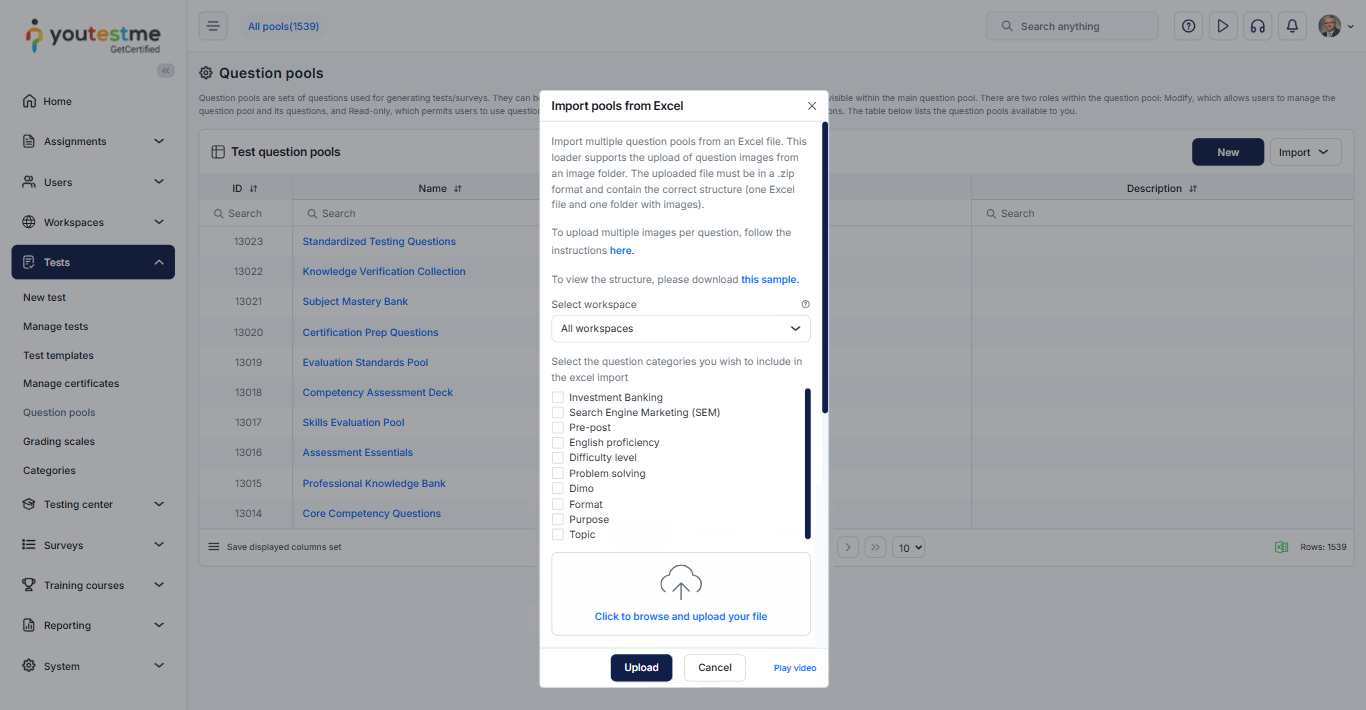Click the category list scrollbar
1366x710 pixels.
pos(808,463)
